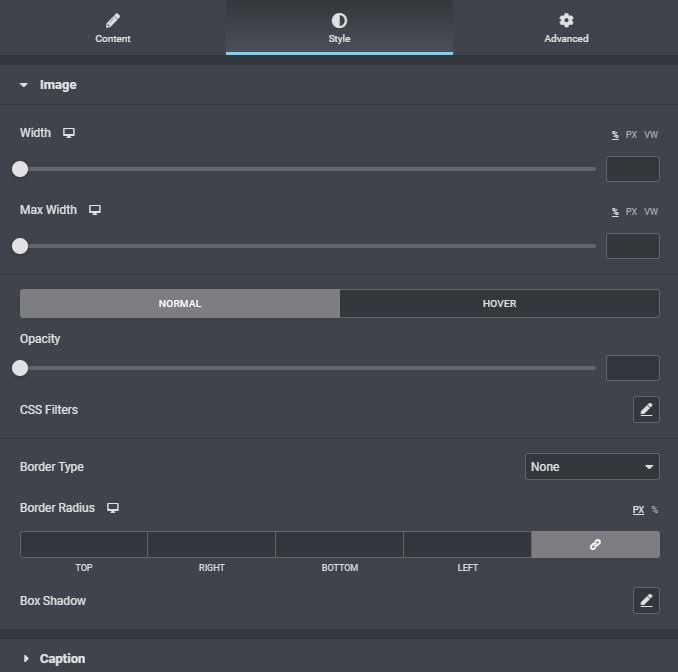Select percent unit for Max Width

coord(615,212)
